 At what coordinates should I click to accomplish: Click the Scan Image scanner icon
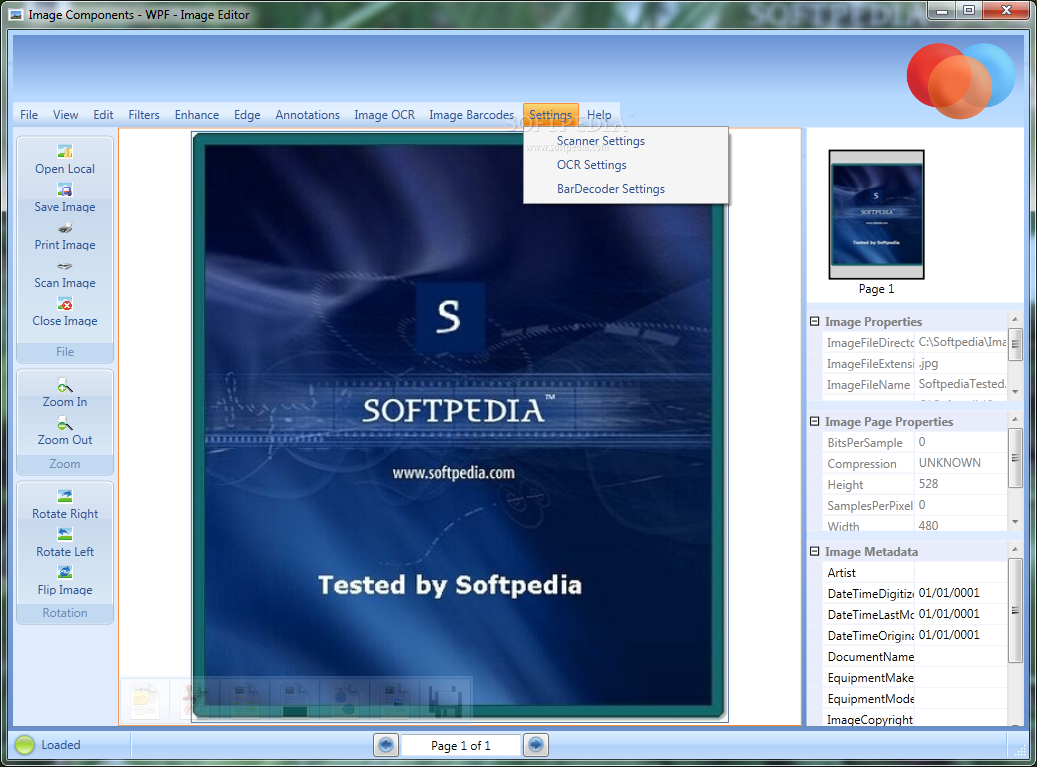(65, 266)
